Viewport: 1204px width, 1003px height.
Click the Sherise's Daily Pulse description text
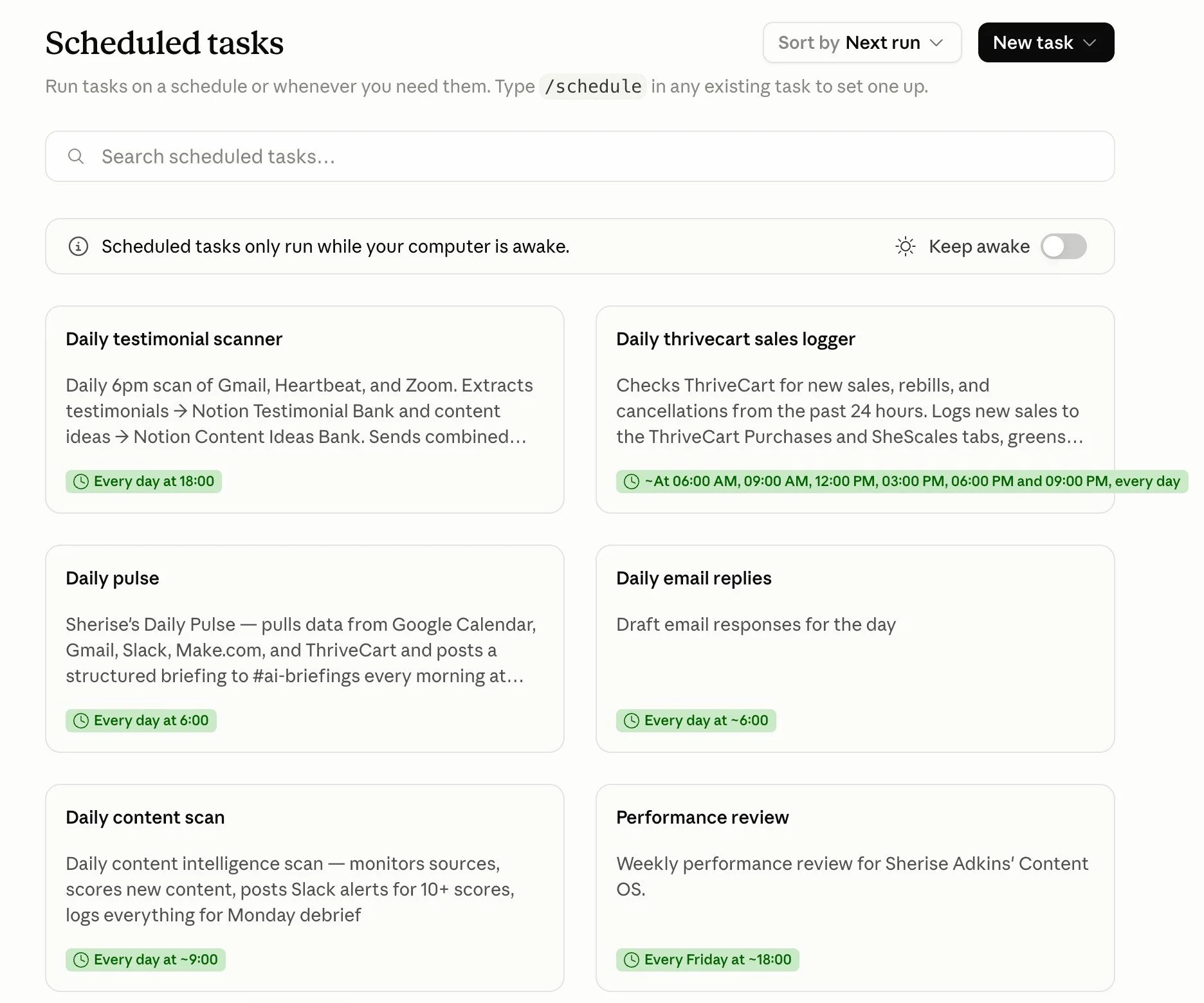point(300,650)
